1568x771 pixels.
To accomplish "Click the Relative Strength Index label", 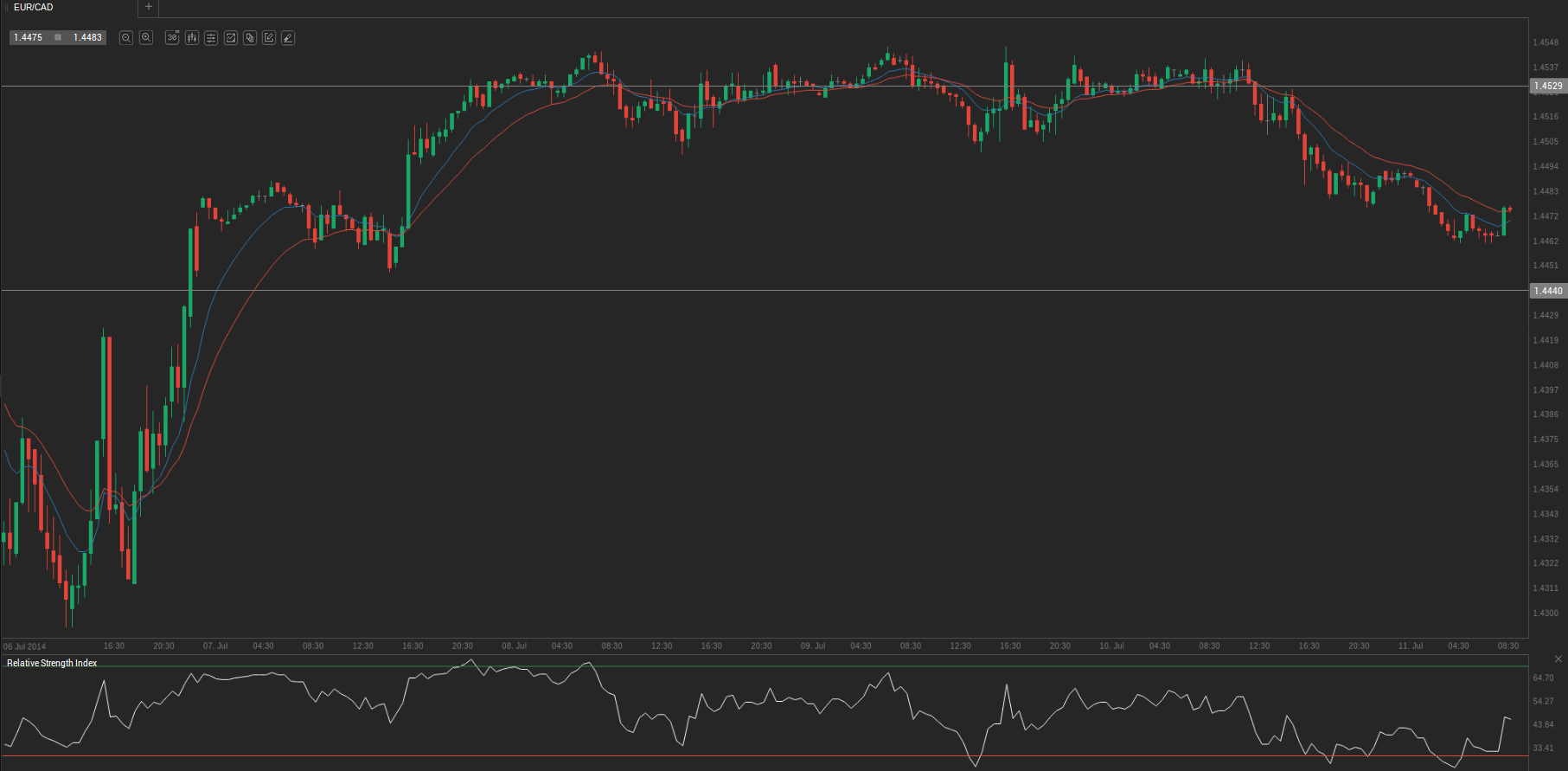I will point(52,663).
